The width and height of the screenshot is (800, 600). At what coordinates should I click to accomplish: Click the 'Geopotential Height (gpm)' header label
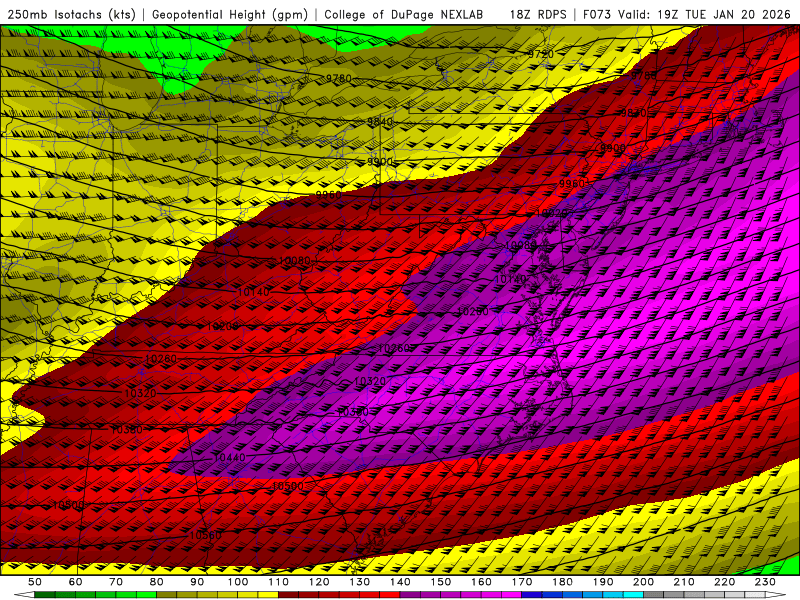pos(230,15)
